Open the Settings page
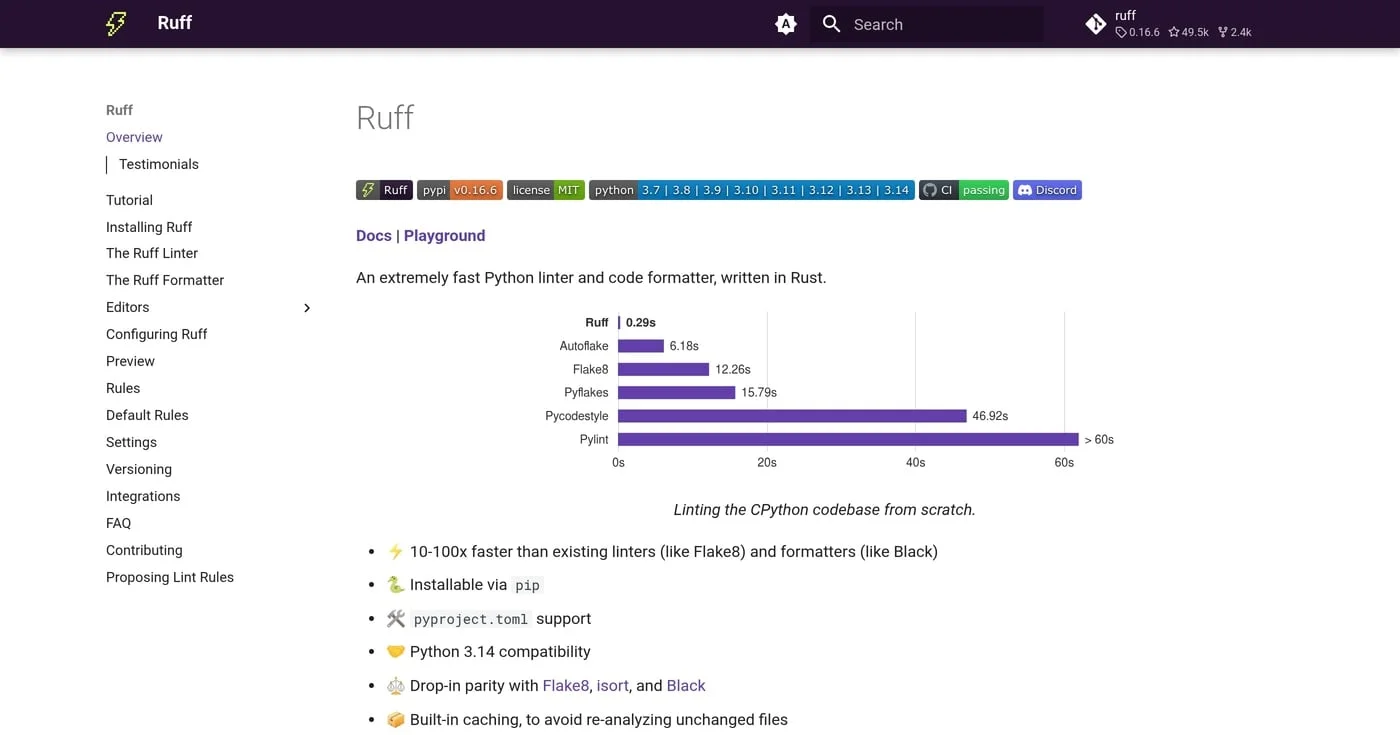1400x735 pixels. click(x=131, y=442)
